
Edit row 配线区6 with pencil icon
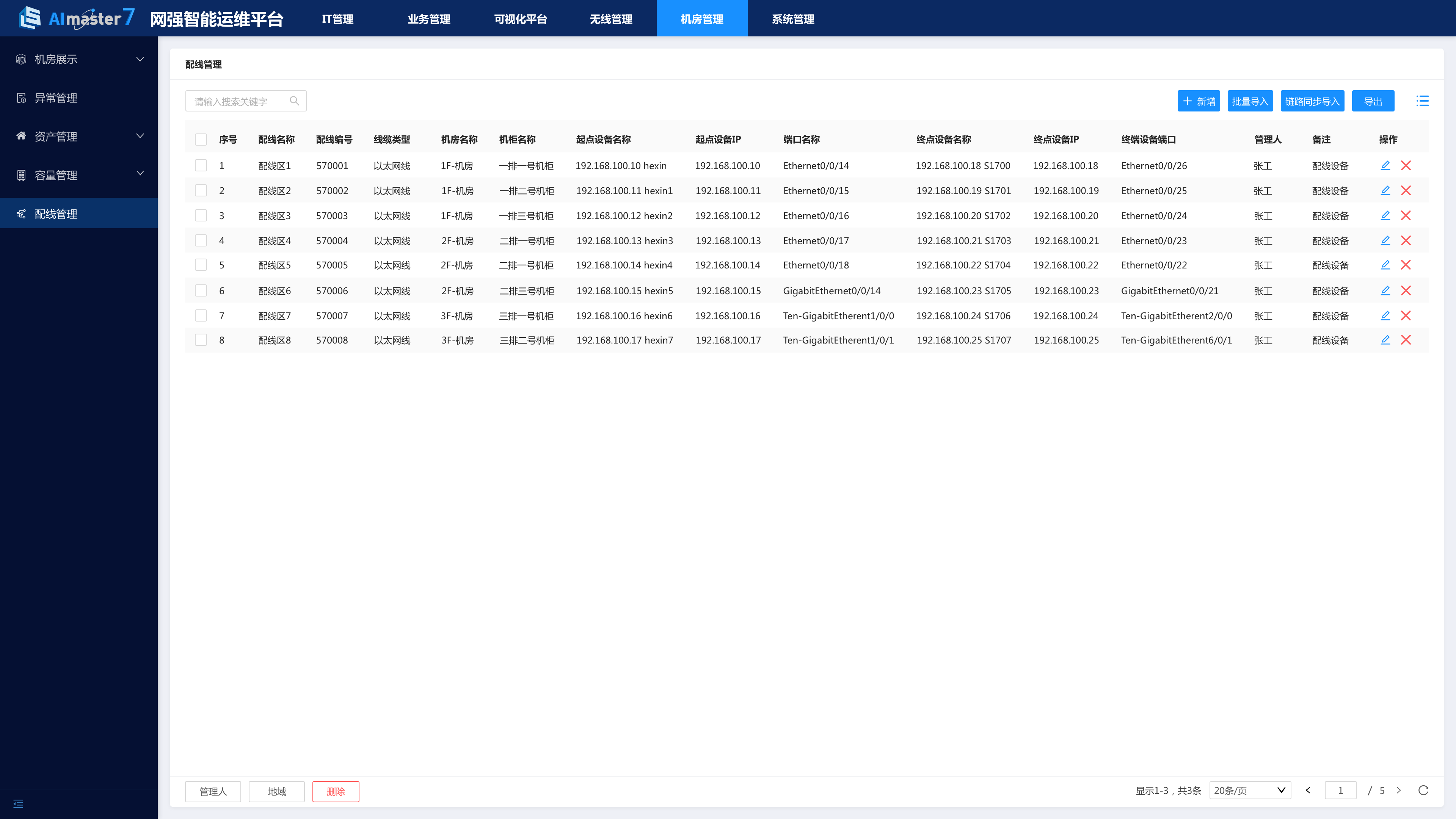coord(1385,290)
